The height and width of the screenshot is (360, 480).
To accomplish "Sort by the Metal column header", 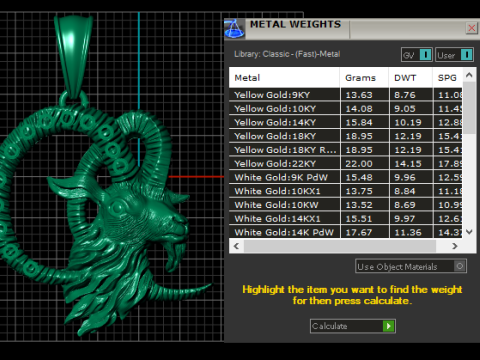I will point(284,78).
